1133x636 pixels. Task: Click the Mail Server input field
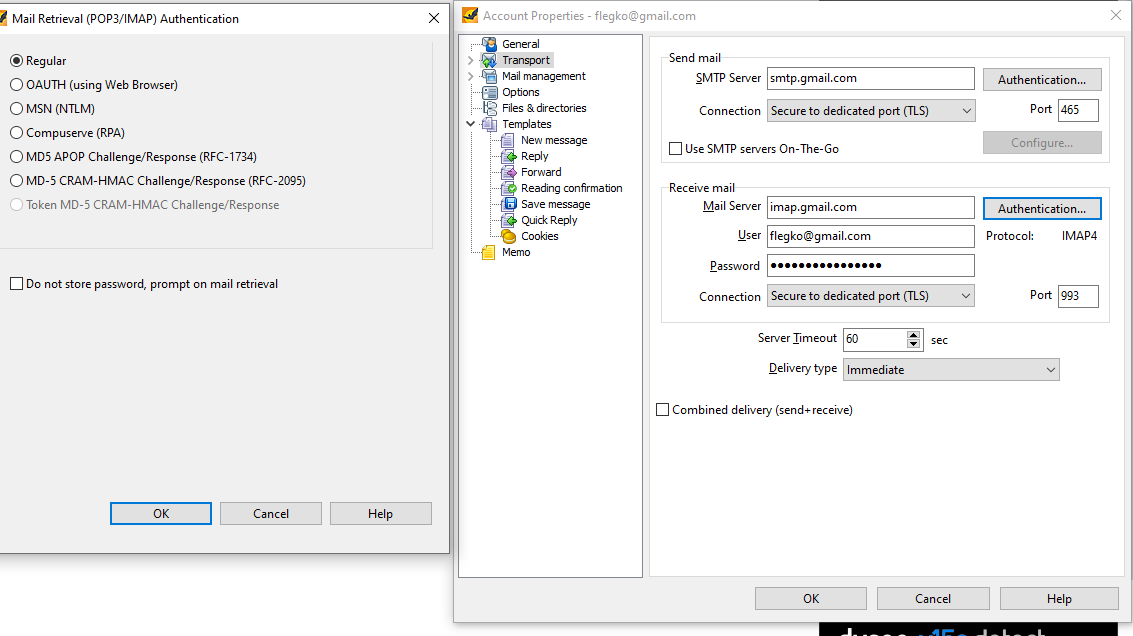pos(871,207)
